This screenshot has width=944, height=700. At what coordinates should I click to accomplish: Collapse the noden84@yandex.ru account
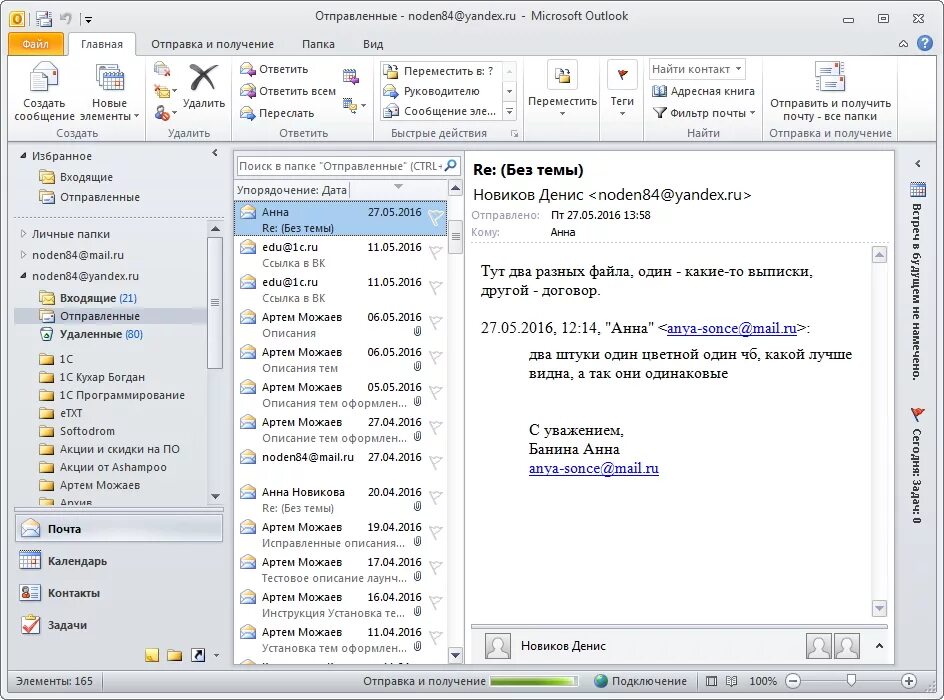[x=23, y=276]
